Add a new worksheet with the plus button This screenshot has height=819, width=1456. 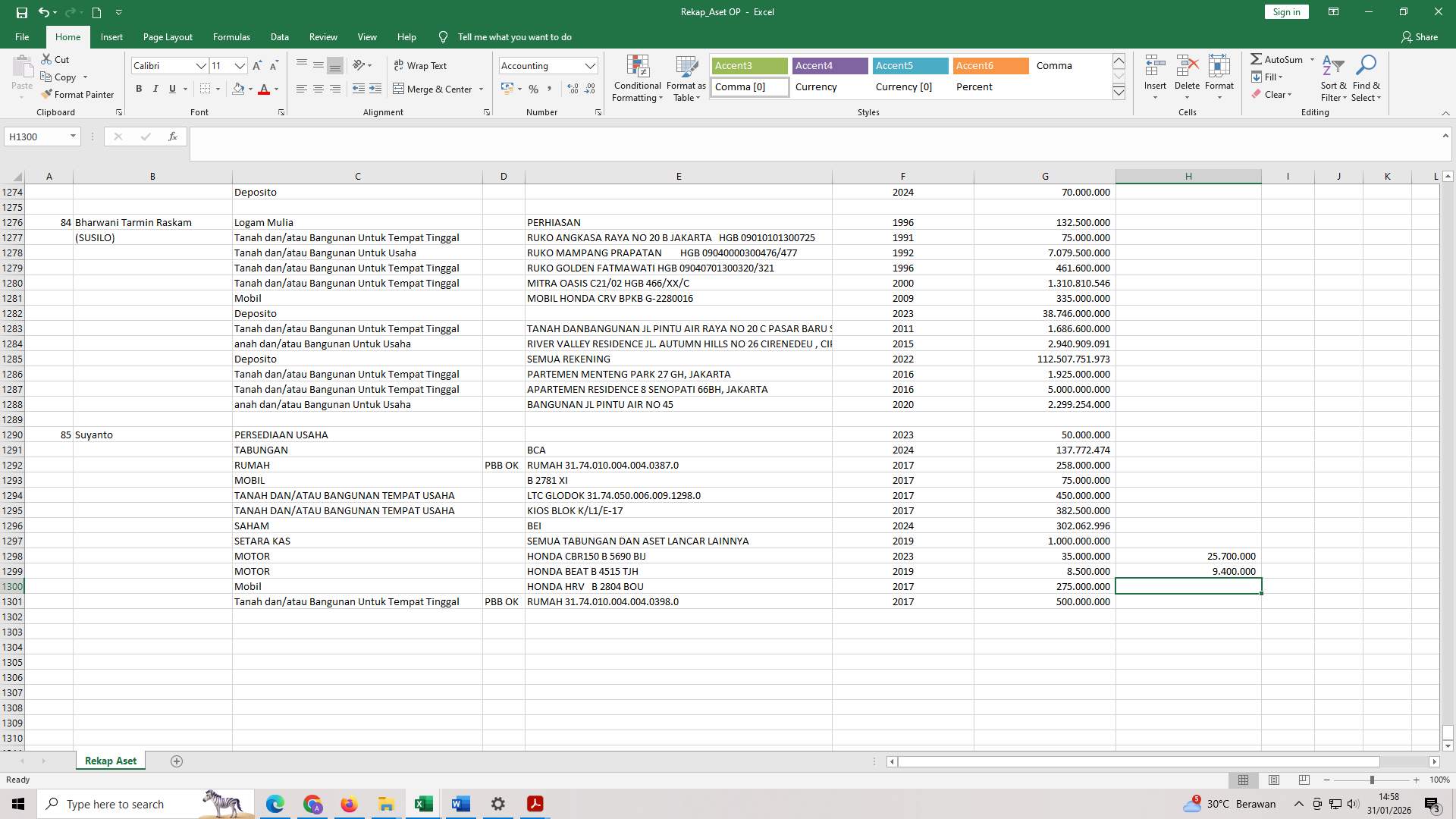(x=176, y=761)
